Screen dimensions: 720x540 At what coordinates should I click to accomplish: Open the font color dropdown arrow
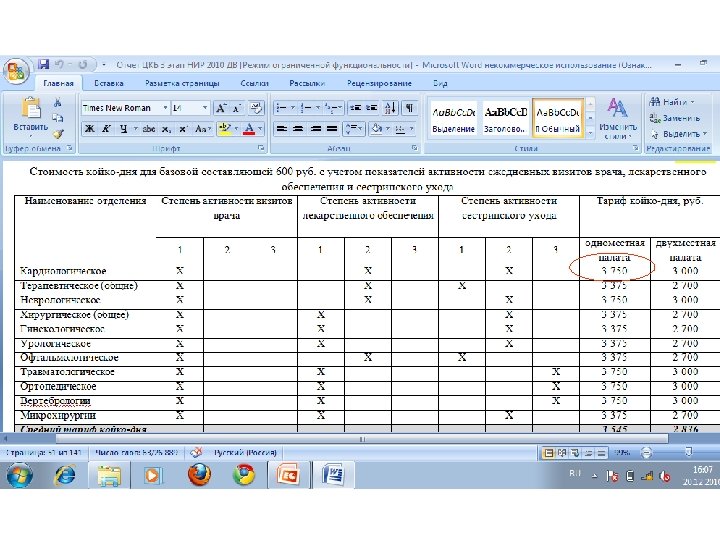(260, 129)
